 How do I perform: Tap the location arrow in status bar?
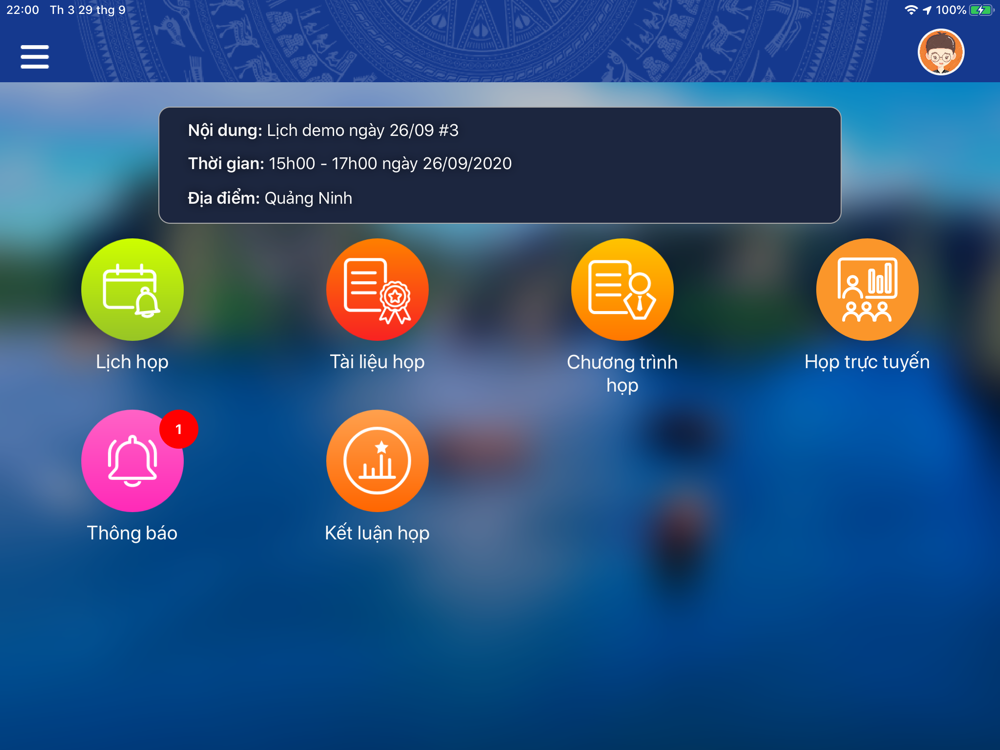tap(927, 10)
